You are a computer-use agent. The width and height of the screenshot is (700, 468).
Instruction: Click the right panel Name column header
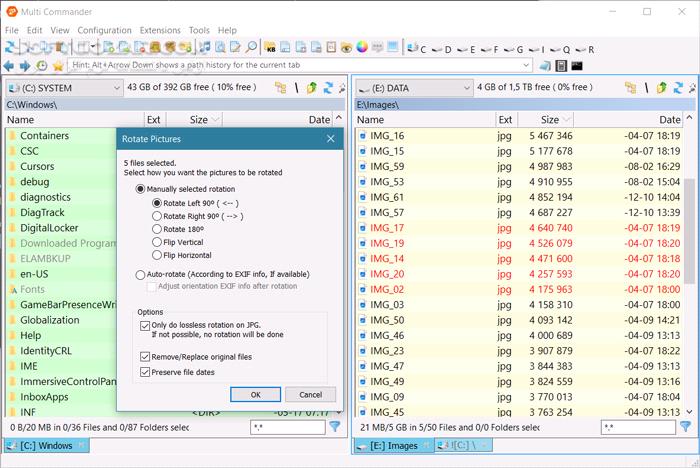[x=425, y=120]
